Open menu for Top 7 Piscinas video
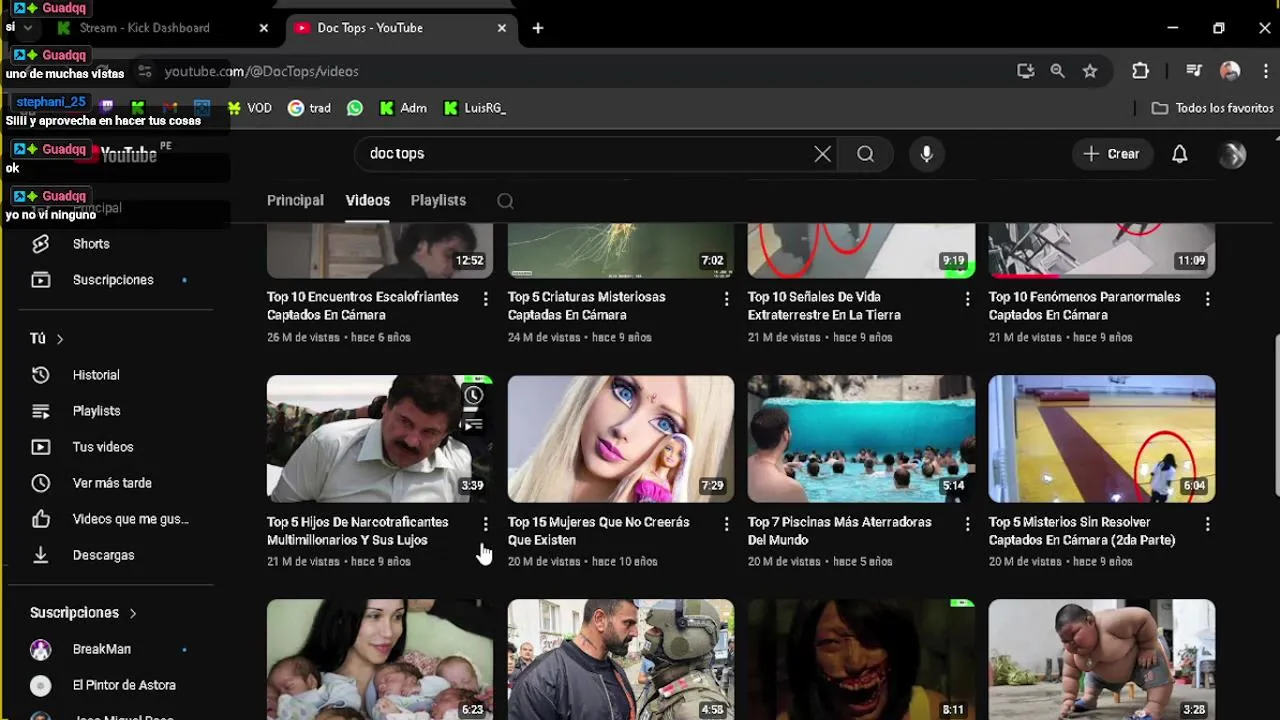Viewport: 1280px width, 720px height. click(967, 524)
